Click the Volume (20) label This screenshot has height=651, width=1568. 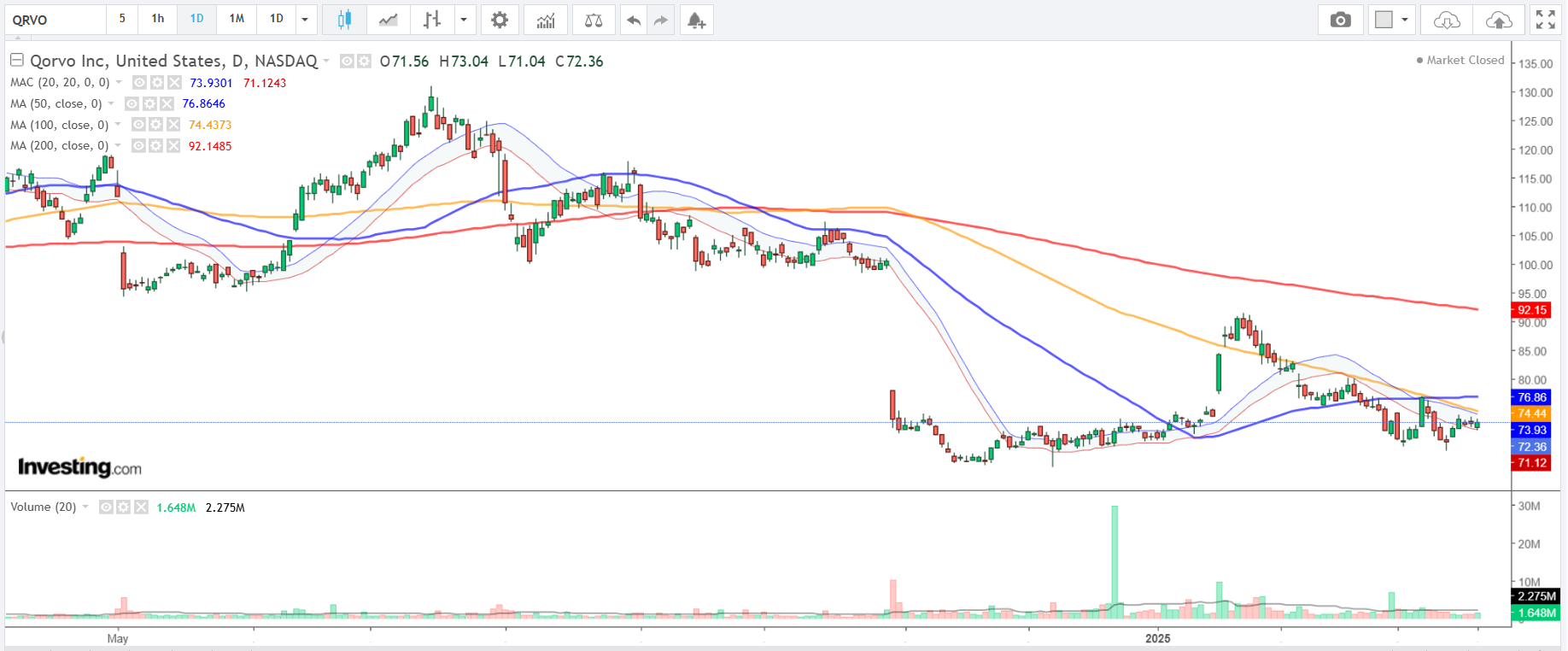click(44, 507)
